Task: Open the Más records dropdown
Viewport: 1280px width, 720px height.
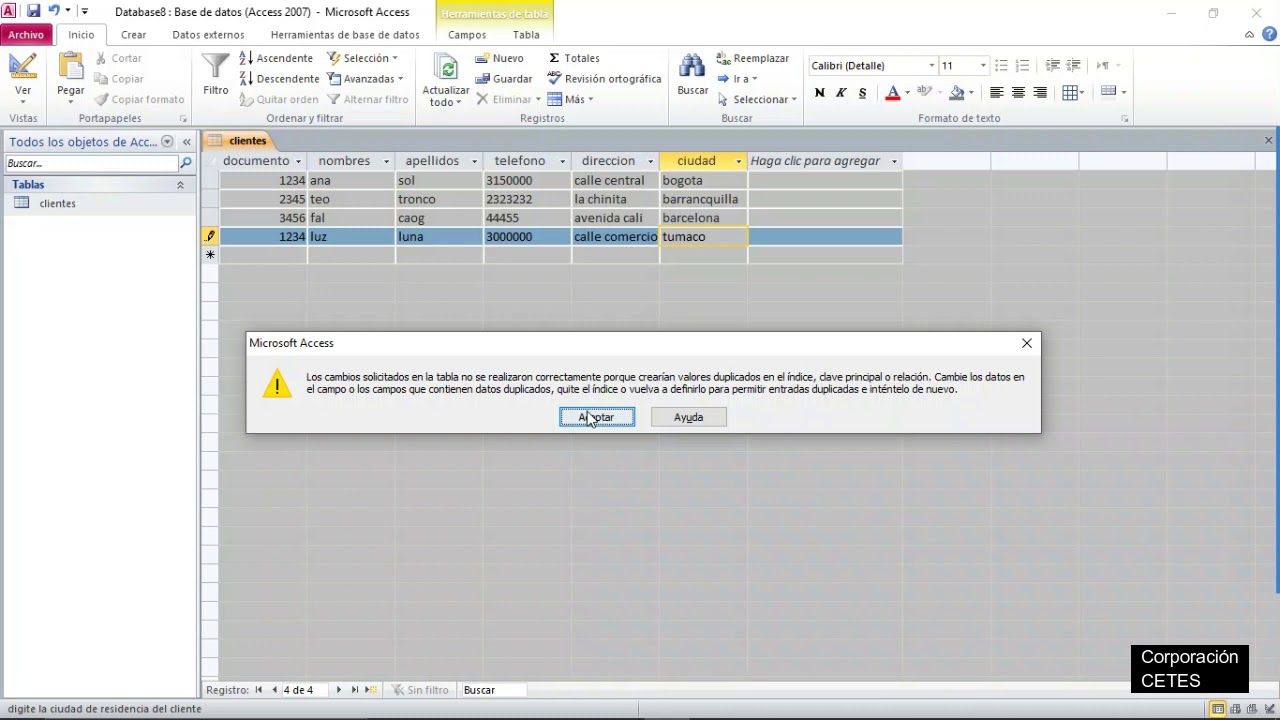Action: pyautogui.click(x=570, y=99)
